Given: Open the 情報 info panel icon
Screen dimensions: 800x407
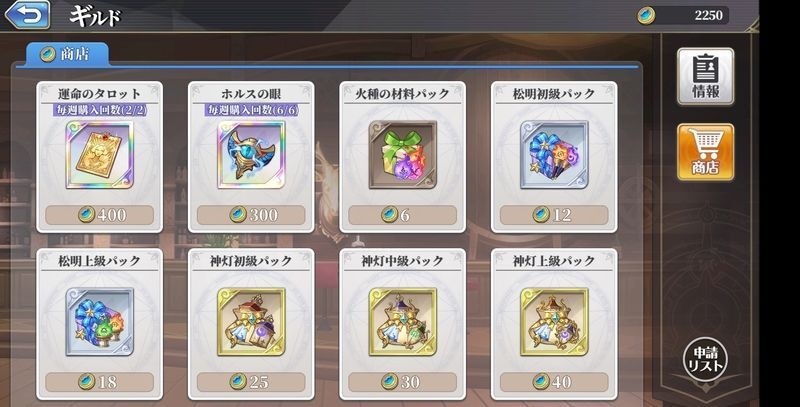Looking at the screenshot, I should click(x=706, y=77).
